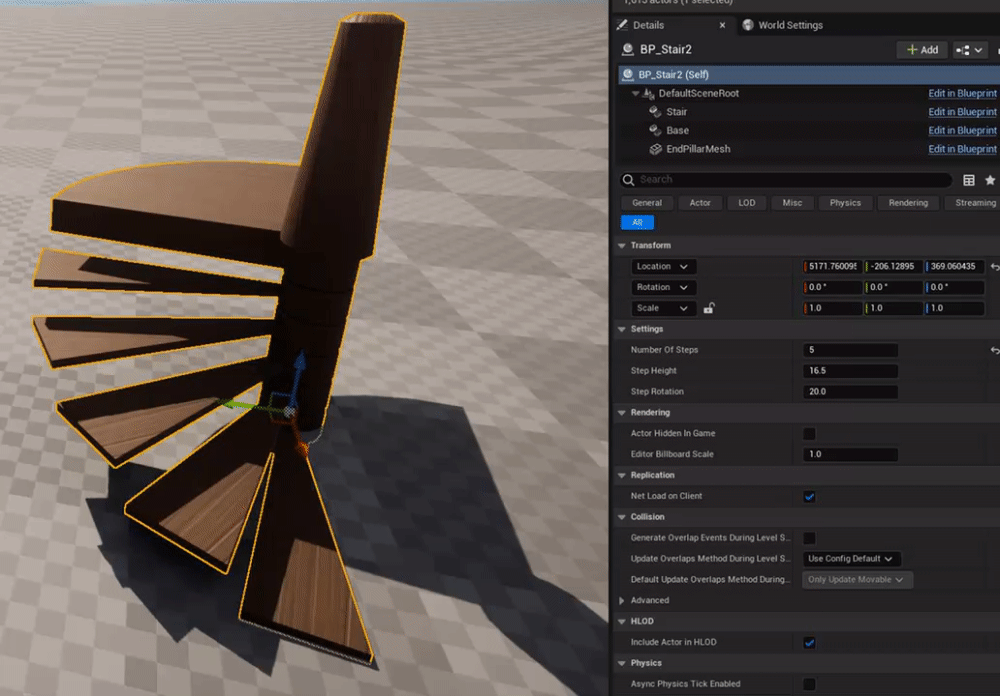Switch to the World Settings tab
The height and width of the screenshot is (696, 1000).
789,25
